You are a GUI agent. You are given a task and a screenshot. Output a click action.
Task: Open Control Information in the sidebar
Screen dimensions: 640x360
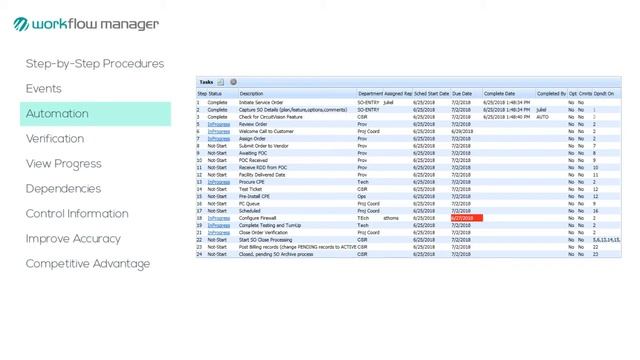77,213
